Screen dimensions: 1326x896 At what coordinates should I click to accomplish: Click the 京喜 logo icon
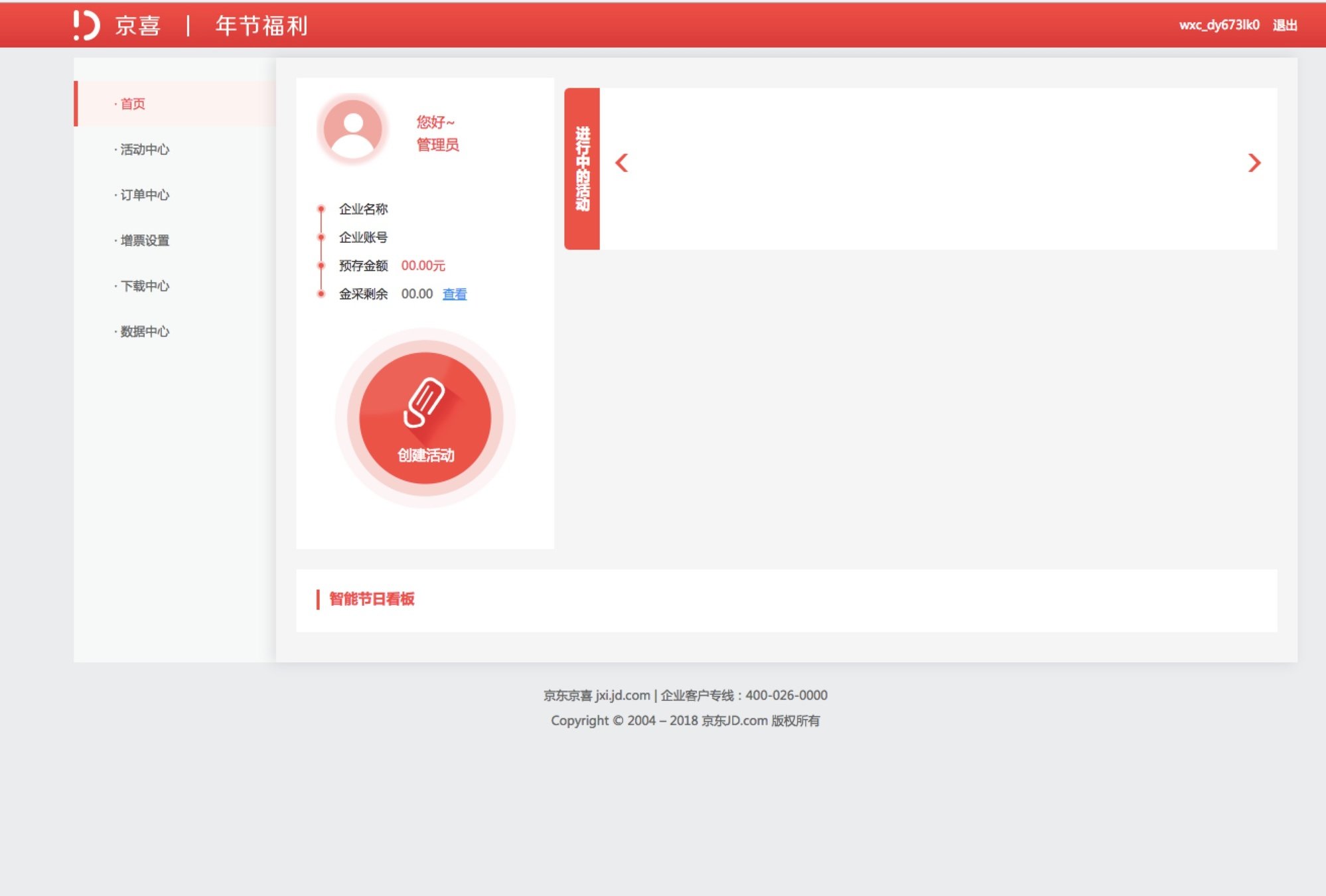click(86, 25)
